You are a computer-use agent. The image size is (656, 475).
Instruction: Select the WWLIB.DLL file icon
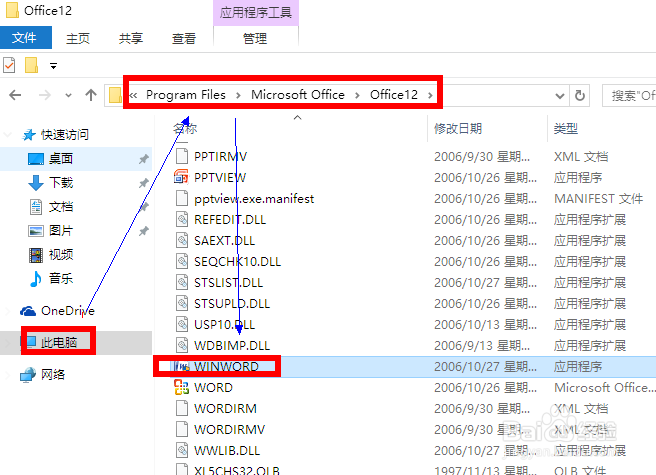(182, 450)
